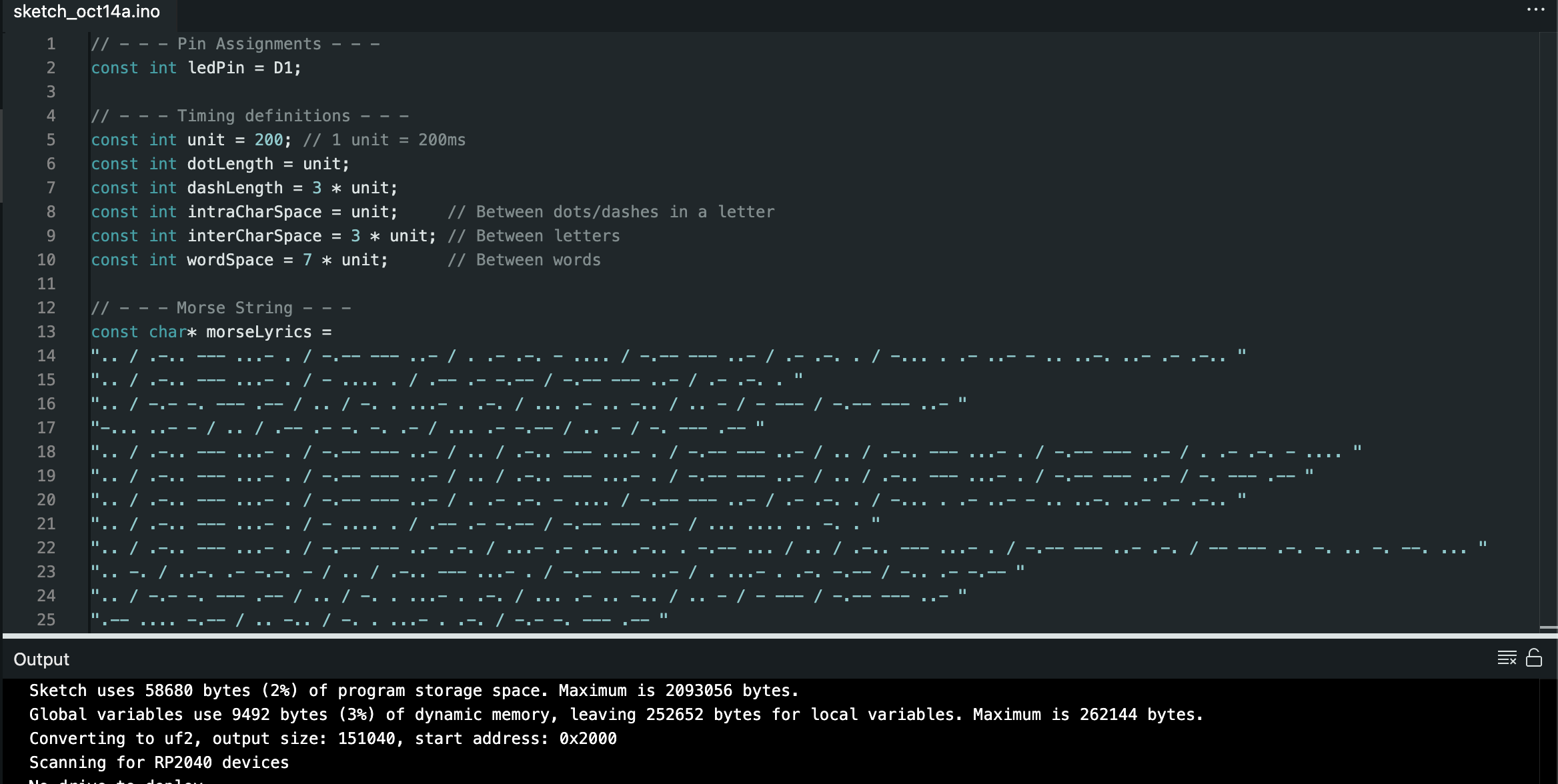Image resolution: width=1558 pixels, height=784 pixels.
Task: Click line number 13 in gutter
Action: pos(46,332)
